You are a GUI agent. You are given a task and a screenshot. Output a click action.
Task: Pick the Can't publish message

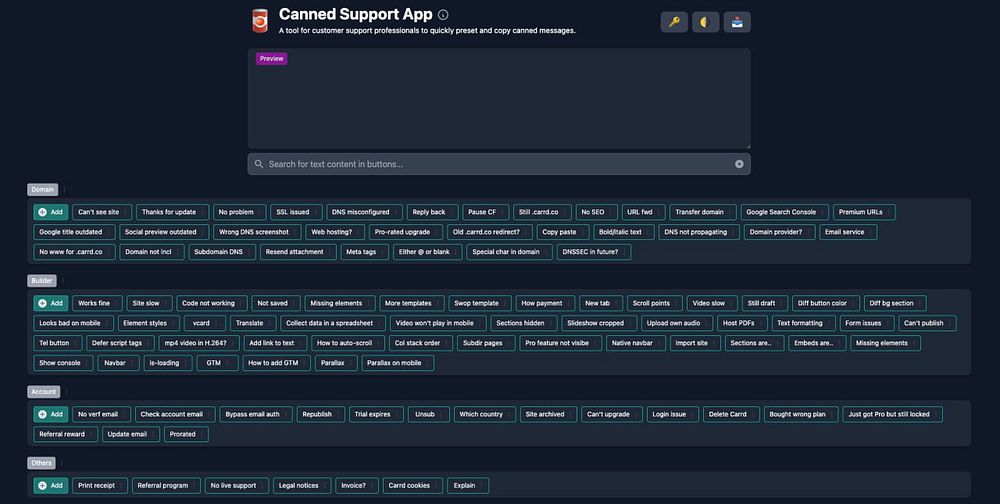[x=927, y=323]
